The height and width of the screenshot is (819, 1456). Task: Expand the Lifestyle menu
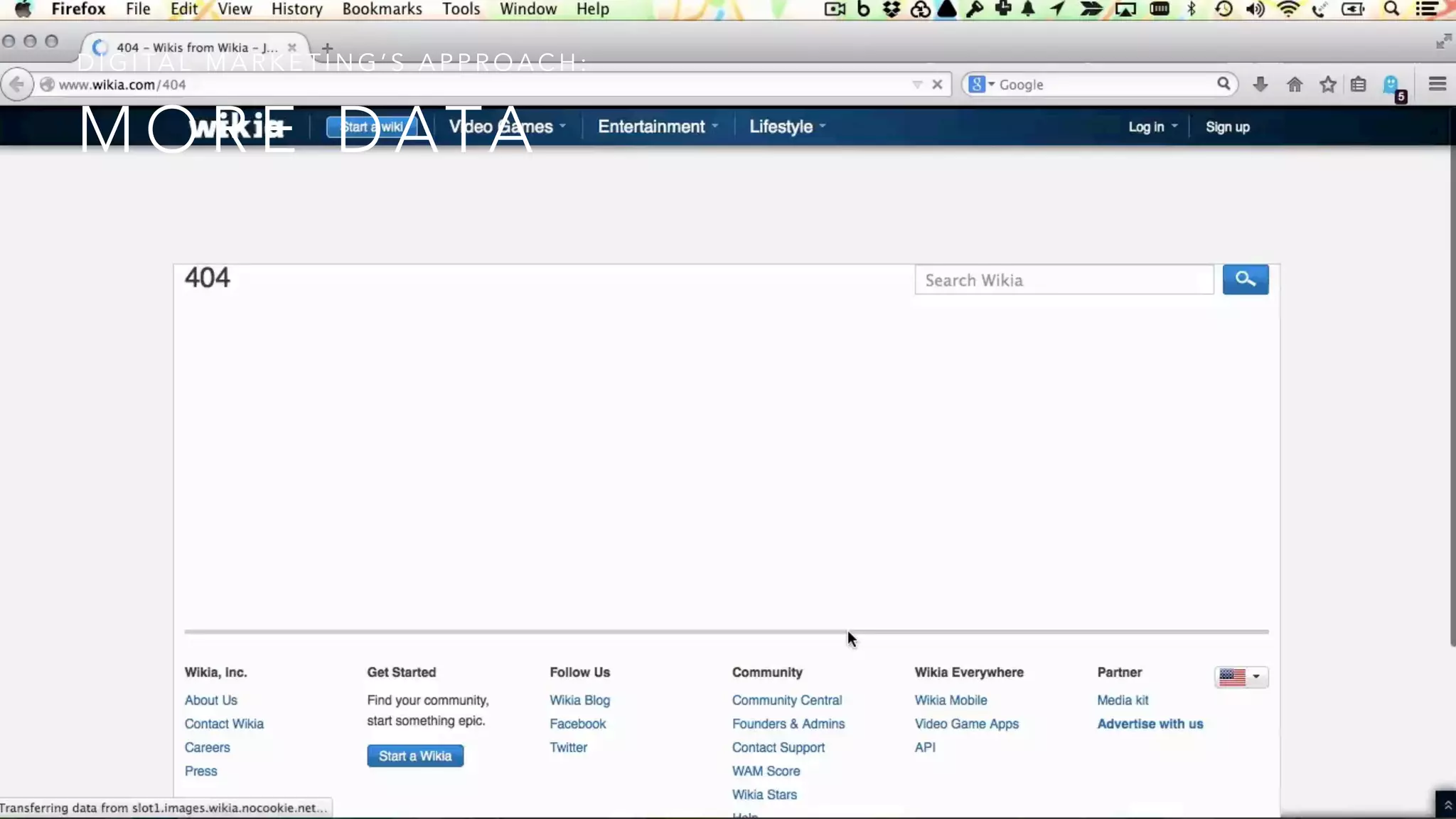pyautogui.click(x=787, y=127)
